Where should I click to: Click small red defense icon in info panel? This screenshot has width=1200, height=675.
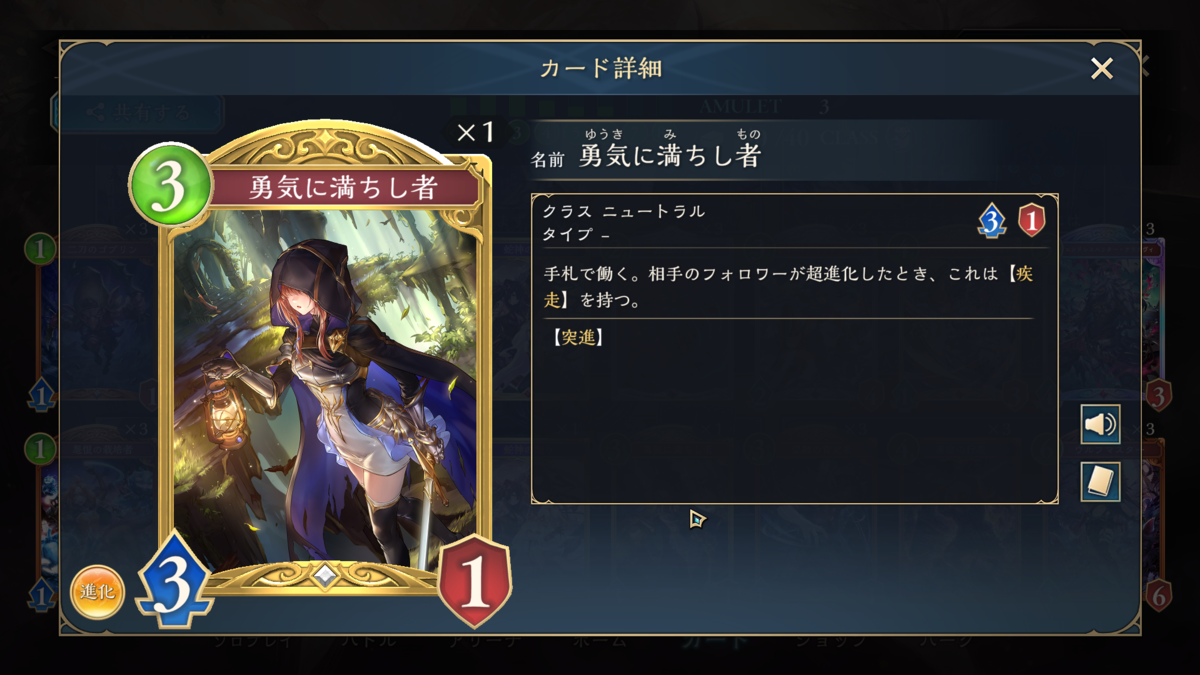(x=1031, y=221)
